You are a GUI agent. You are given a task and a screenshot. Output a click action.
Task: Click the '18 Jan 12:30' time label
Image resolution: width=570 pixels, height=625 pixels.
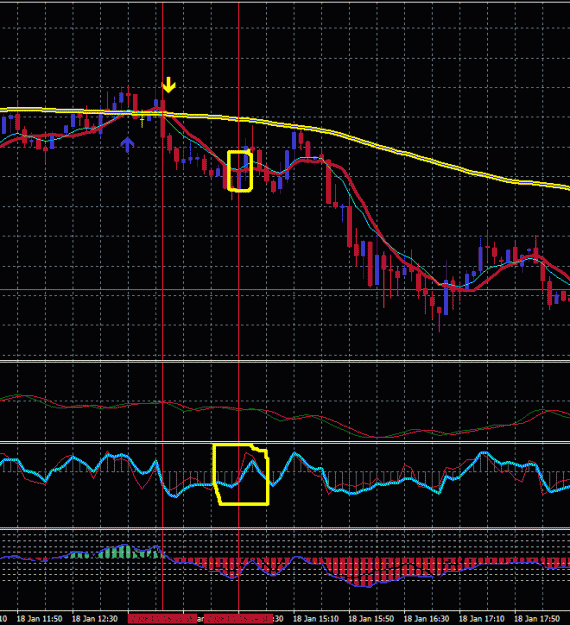(x=94, y=619)
